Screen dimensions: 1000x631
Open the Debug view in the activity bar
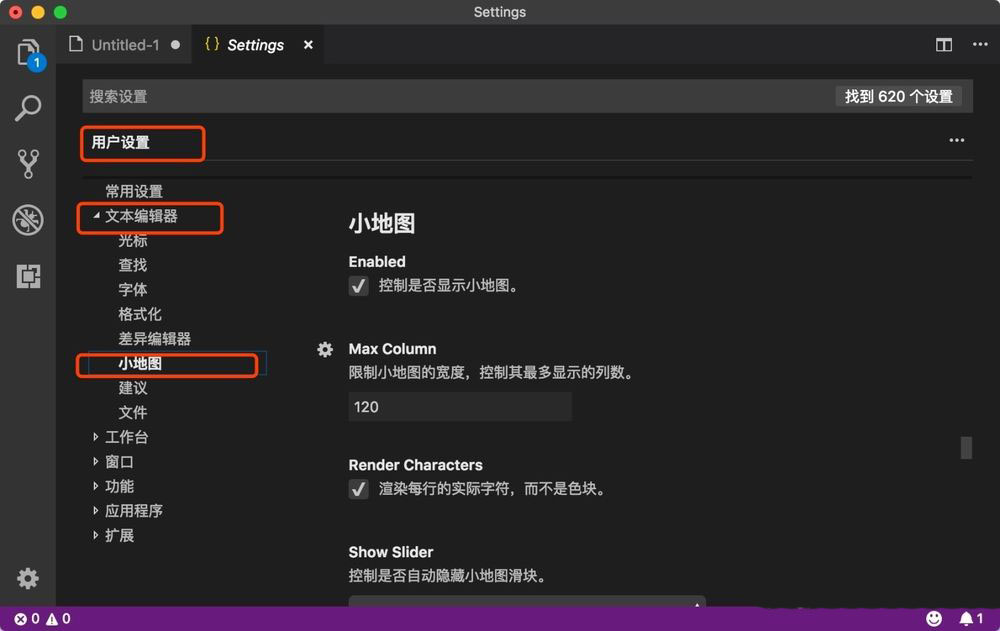tap(27, 220)
